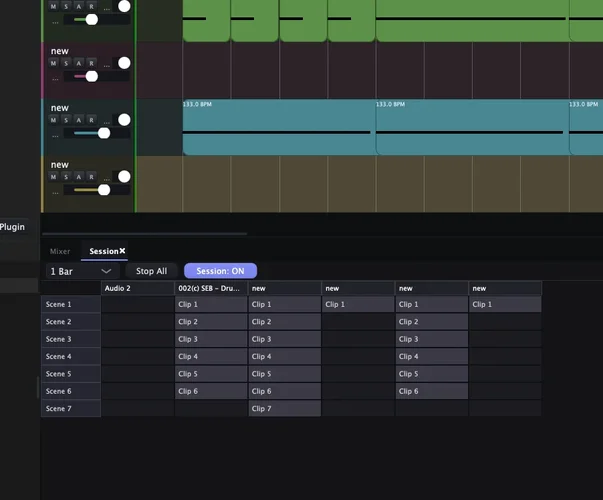Open the dots menu beside R on pink track

(107, 65)
